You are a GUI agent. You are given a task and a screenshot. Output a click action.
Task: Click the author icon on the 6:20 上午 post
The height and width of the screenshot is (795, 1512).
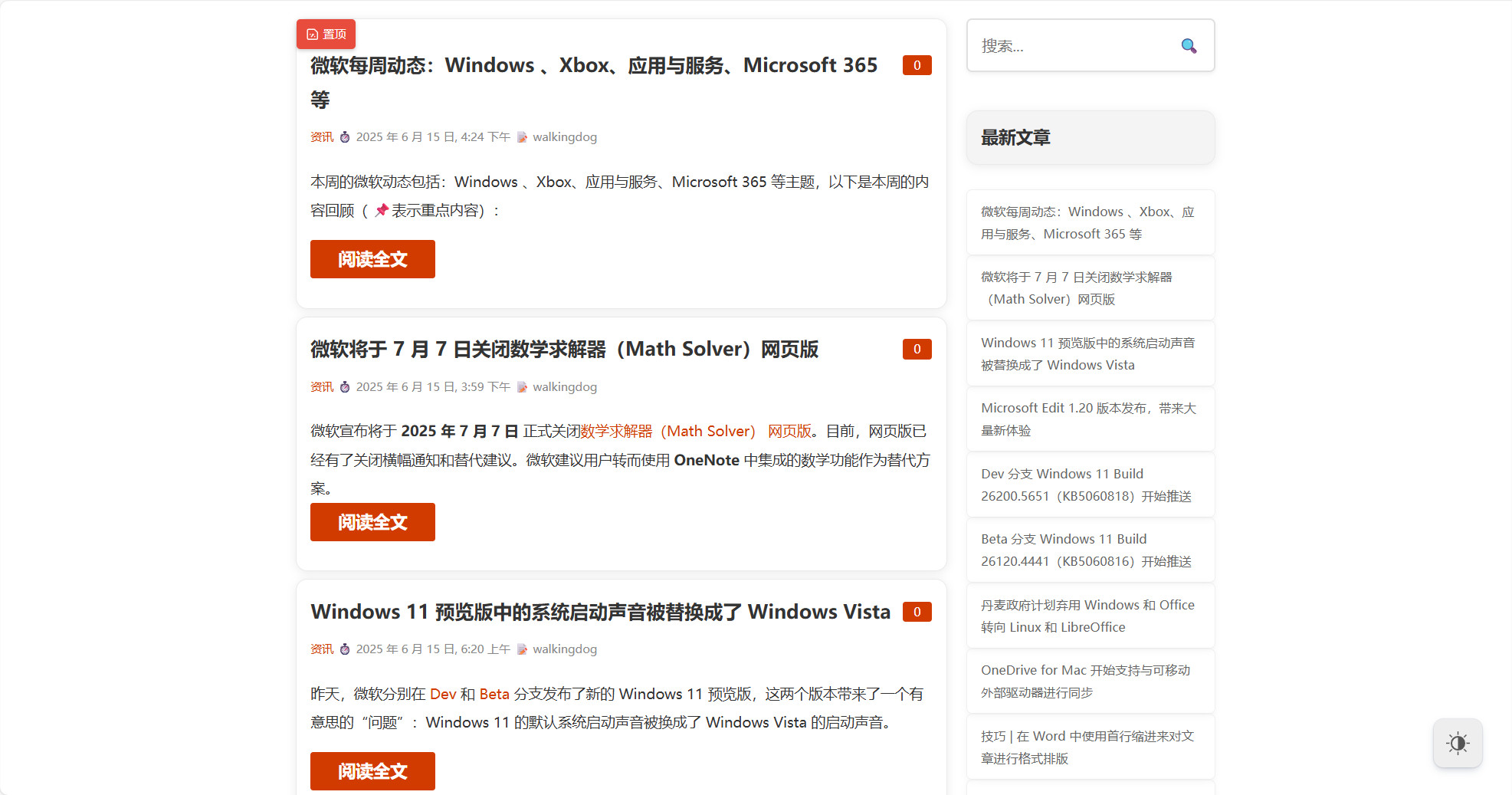click(522, 649)
